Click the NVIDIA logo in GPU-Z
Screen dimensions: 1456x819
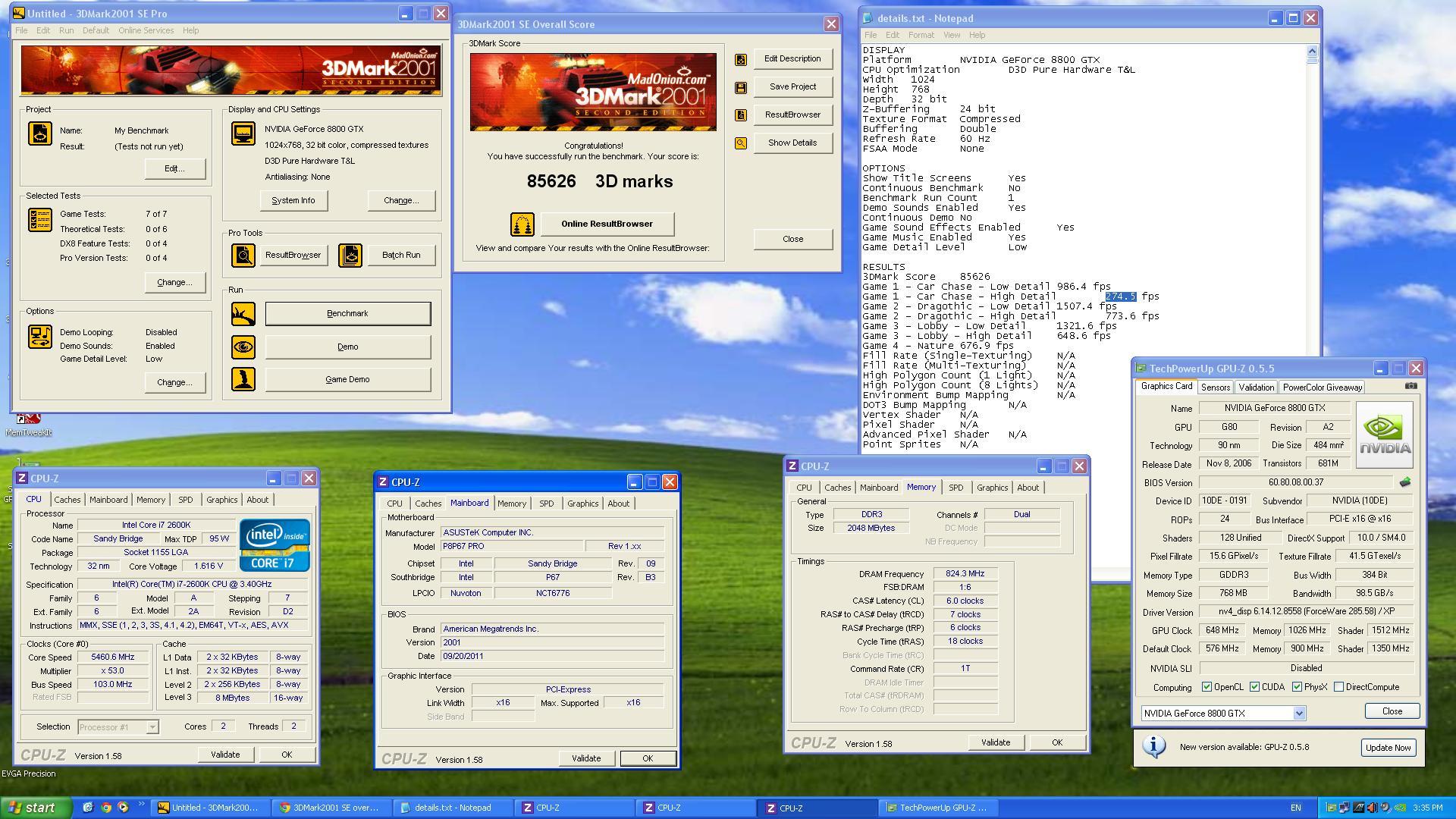click(1385, 435)
